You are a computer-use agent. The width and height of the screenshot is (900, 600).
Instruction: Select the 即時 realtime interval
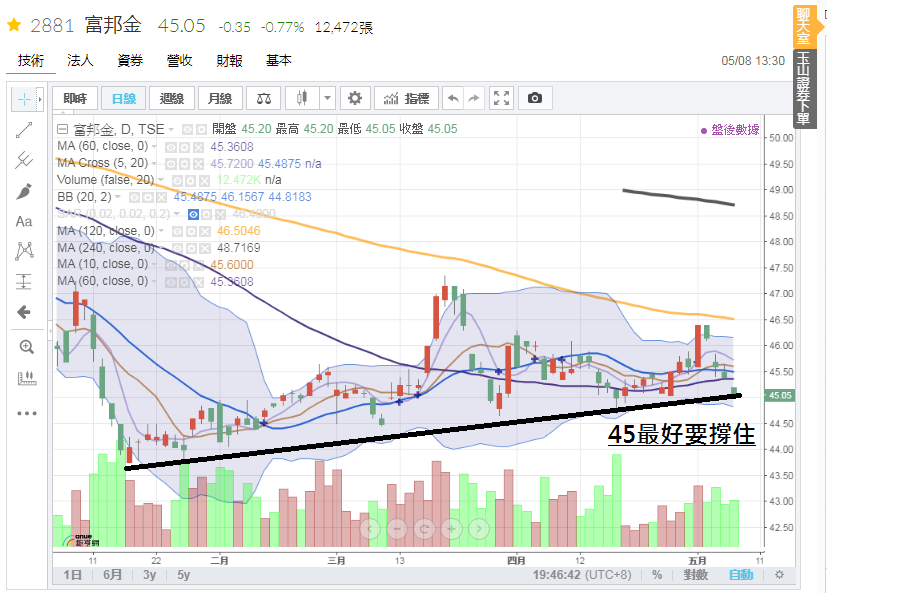pyautogui.click(x=75, y=98)
